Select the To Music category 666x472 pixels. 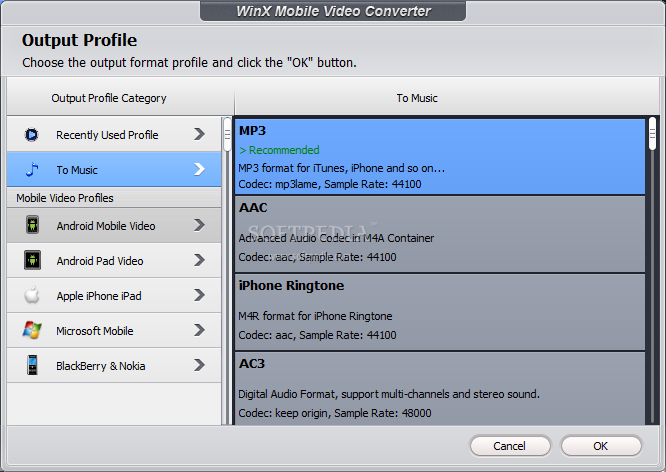click(x=114, y=170)
